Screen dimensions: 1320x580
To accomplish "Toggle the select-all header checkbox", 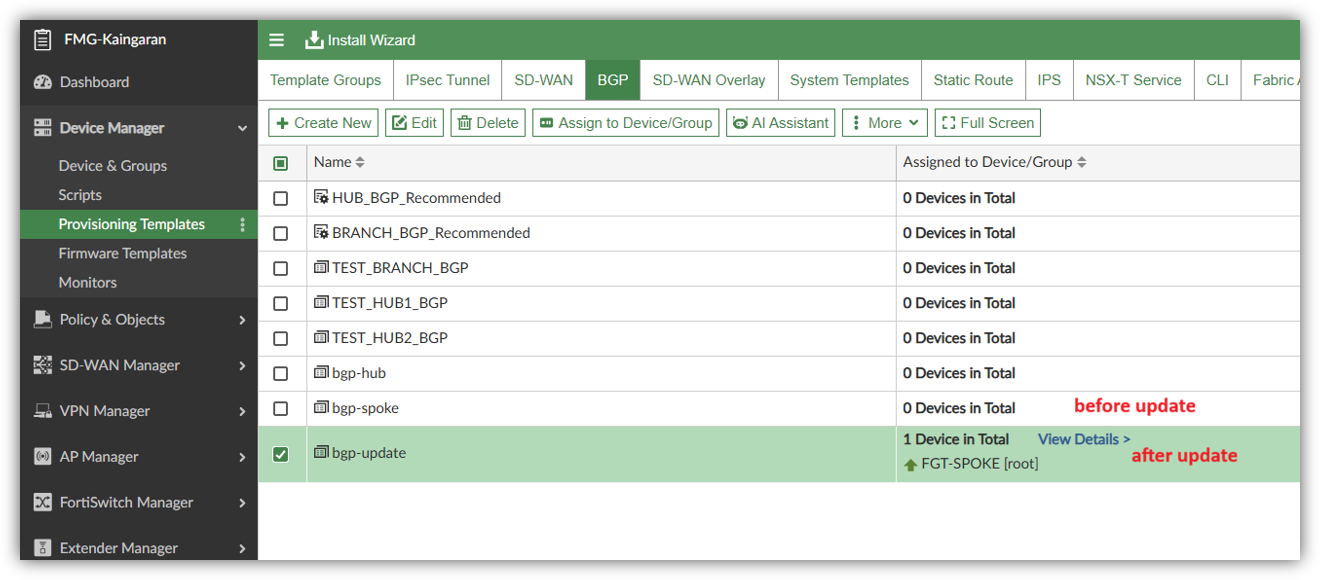I will [x=281, y=163].
